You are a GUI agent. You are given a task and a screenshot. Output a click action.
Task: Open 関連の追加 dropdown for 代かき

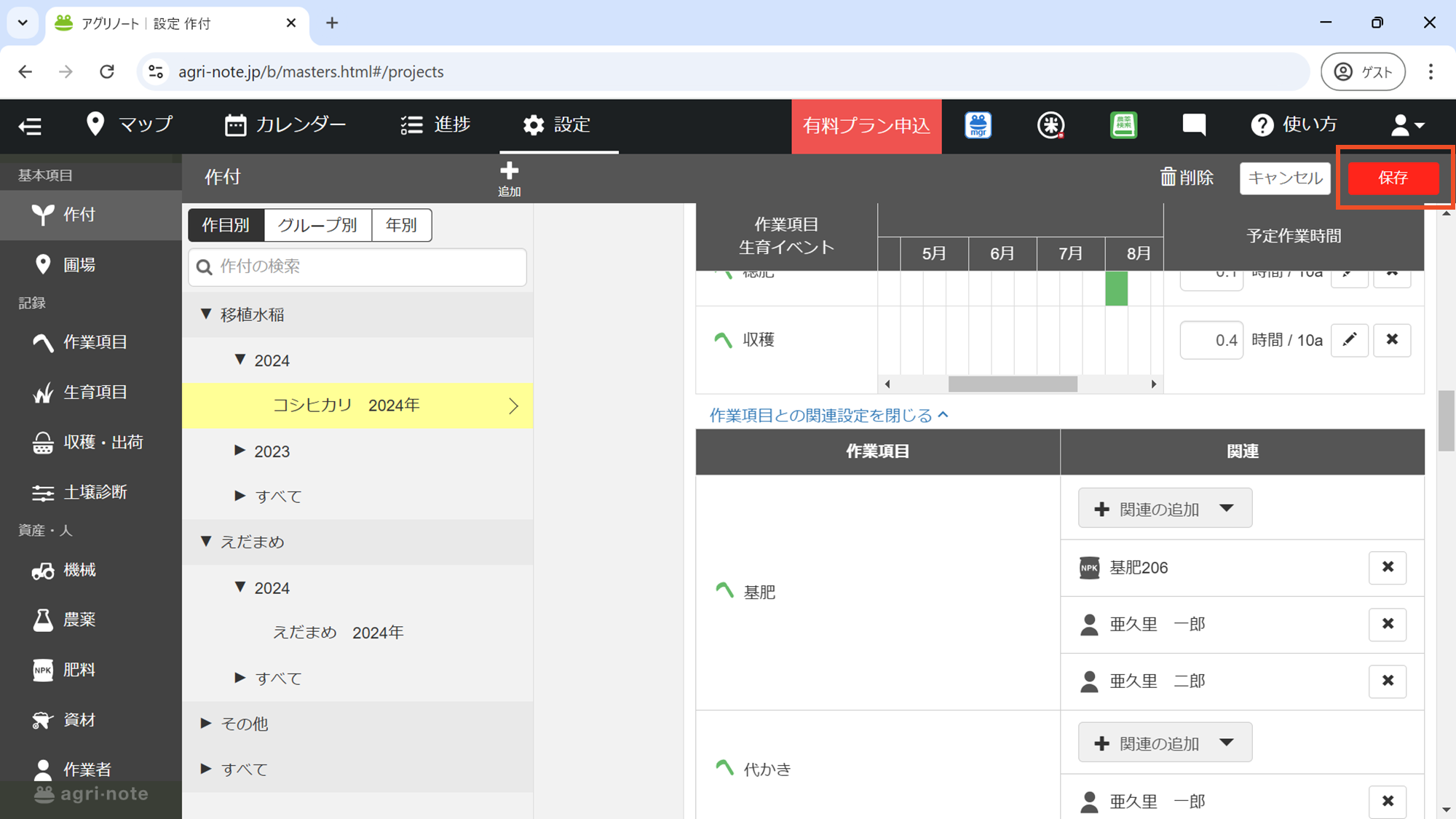point(1165,743)
